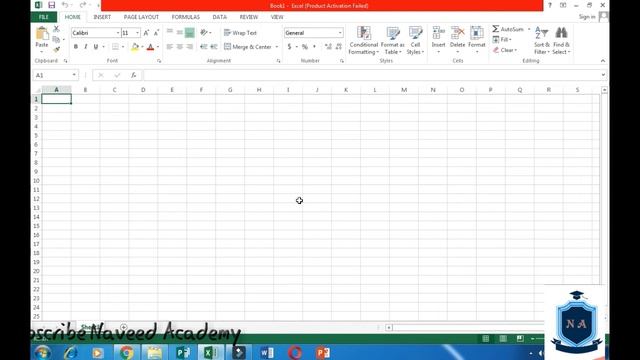Click the Cut scissors icon
Viewport: 640px width, 360px height.
point(56,29)
